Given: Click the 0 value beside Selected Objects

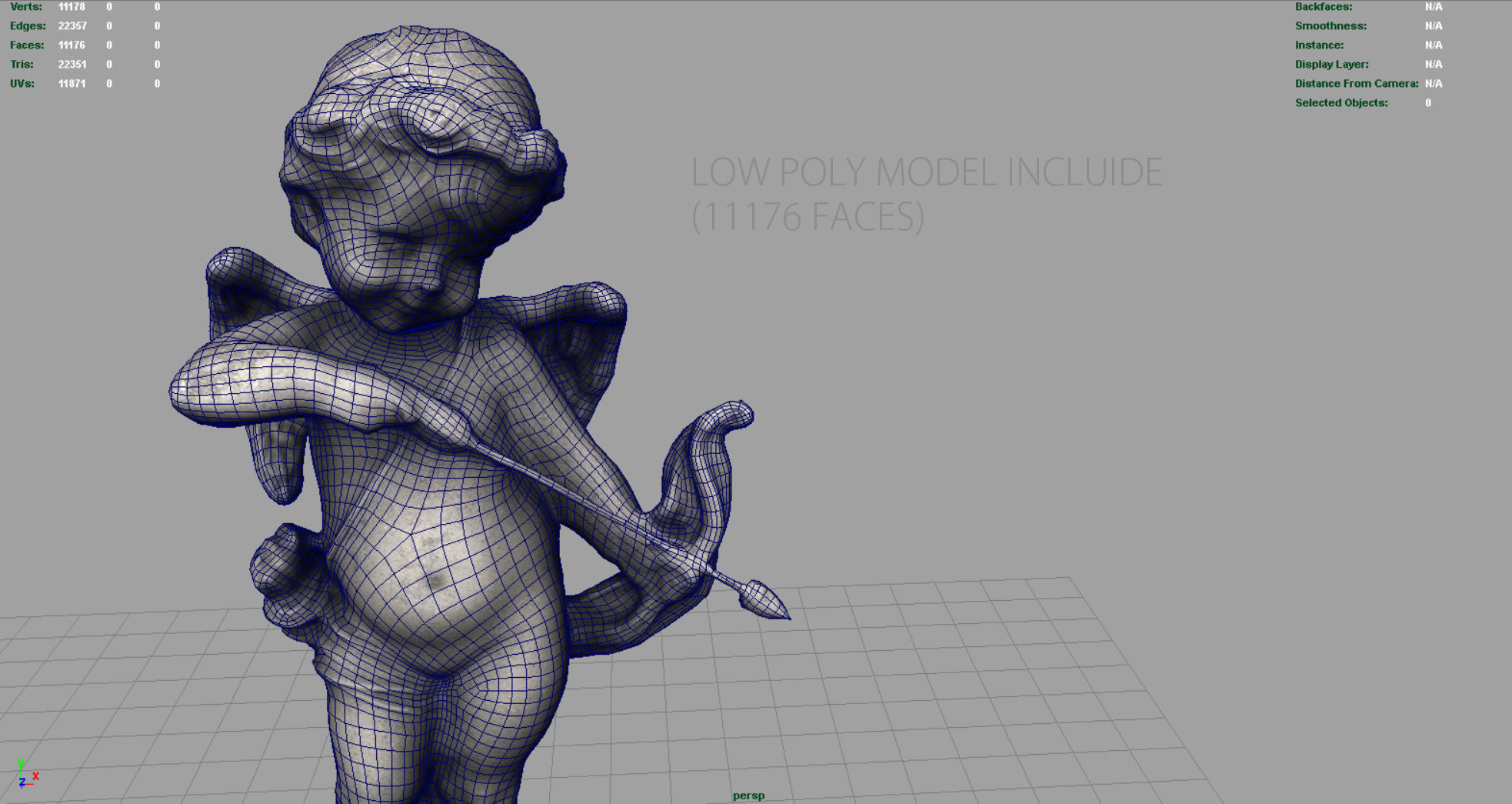Looking at the screenshot, I should pos(1428,102).
